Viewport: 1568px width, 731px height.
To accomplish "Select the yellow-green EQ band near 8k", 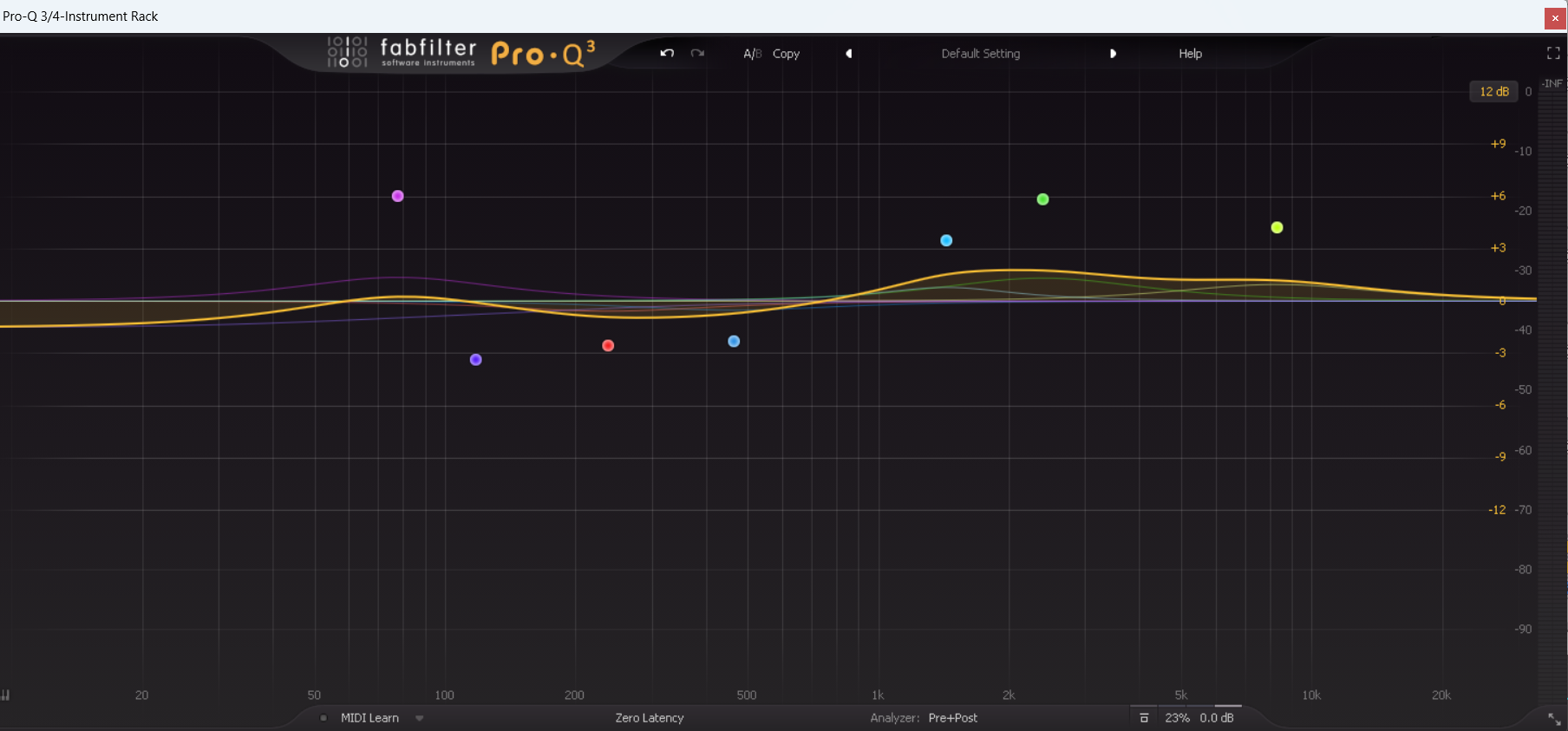I will [x=1277, y=227].
